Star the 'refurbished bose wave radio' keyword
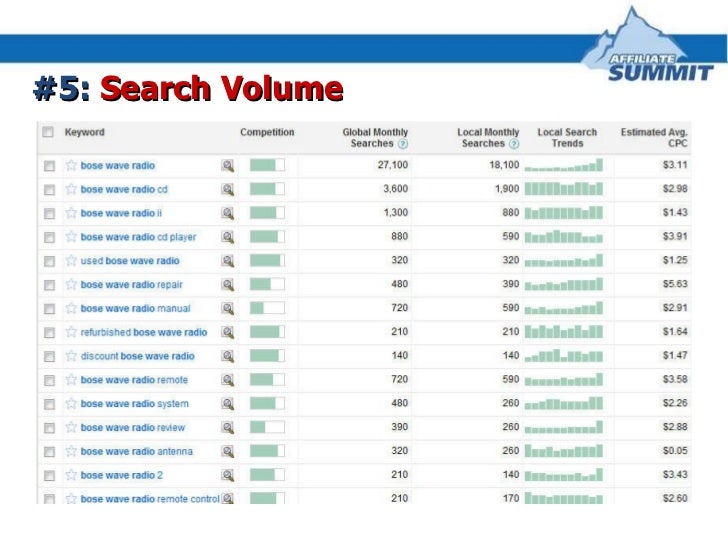 point(71,332)
